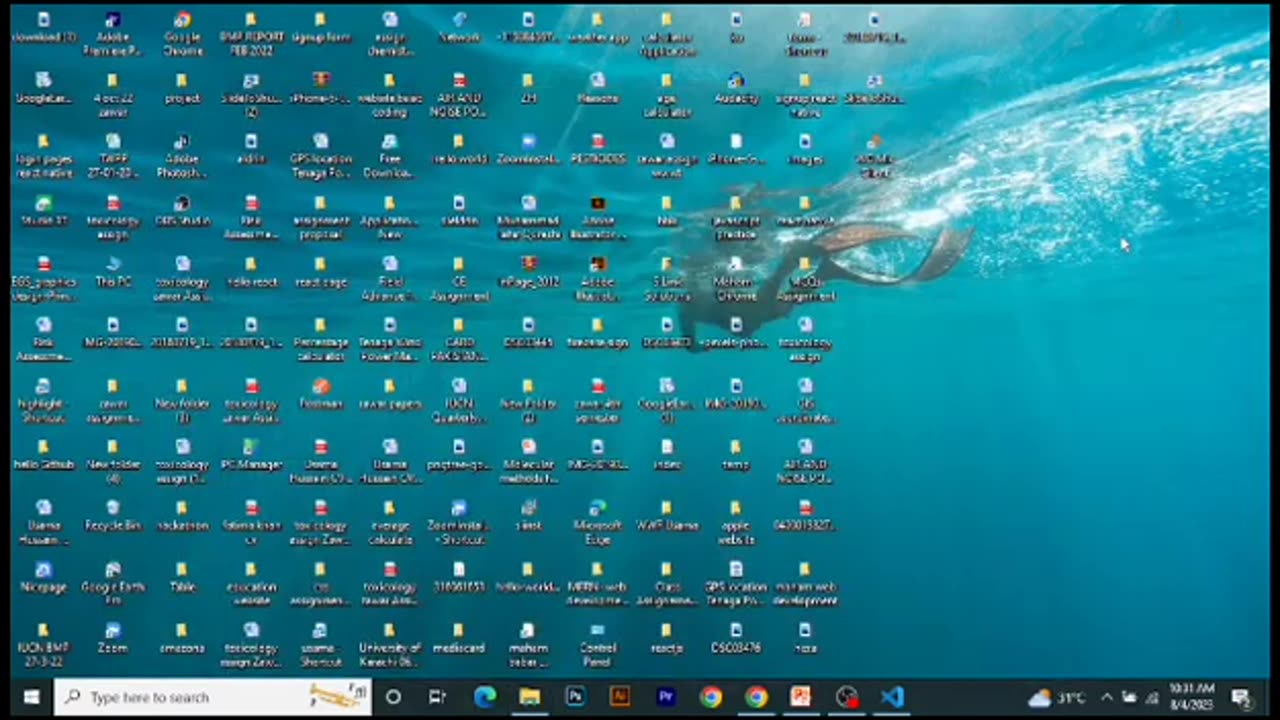Select the Microsoft Edge desktop shortcut
The height and width of the screenshot is (720, 1280).
coord(597,522)
